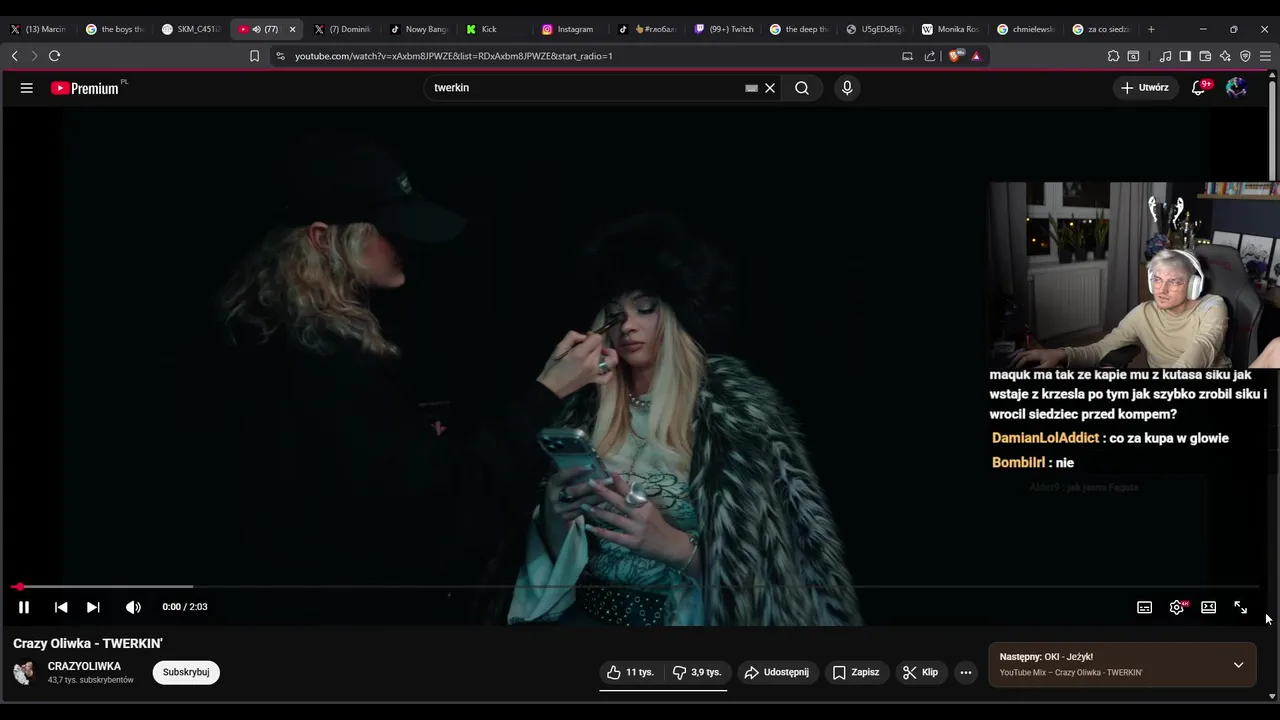Start voice search with the microphone
The height and width of the screenshot is (720, 1280).
tap(847, 88)
